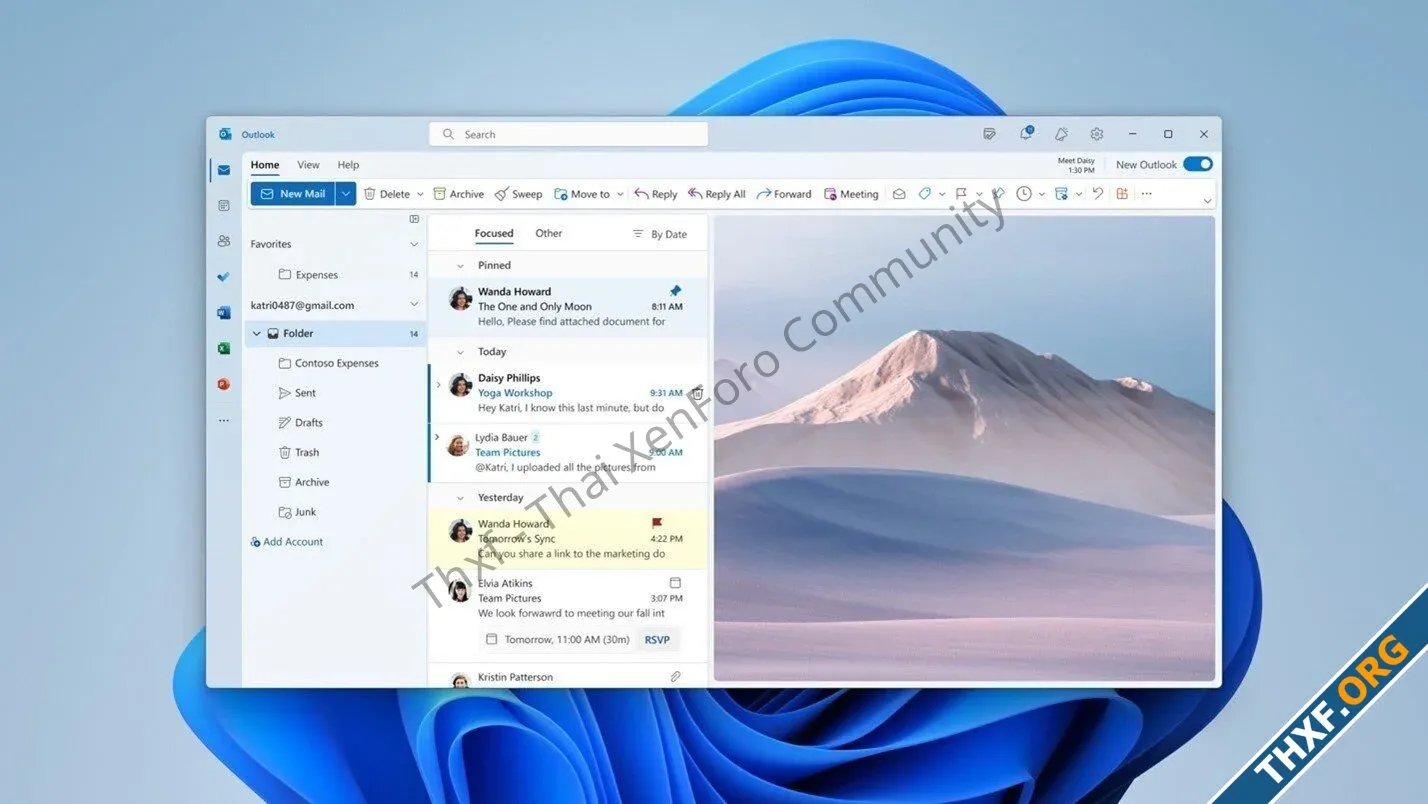The image size is (1428, 804).
Task: Mark message as read or unread envelope icon
Action: click(x=899, y=194)
